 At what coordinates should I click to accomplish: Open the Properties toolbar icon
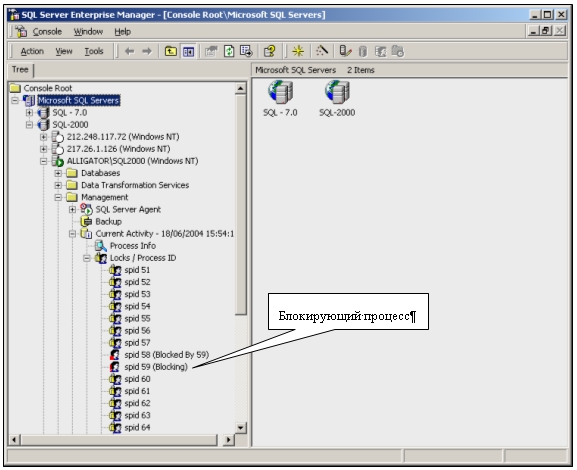coord(211,51)
